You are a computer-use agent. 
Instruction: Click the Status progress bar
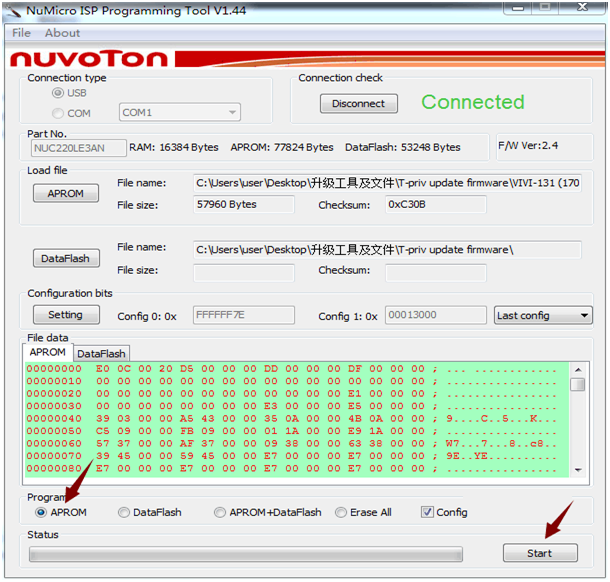pos(246,554)
